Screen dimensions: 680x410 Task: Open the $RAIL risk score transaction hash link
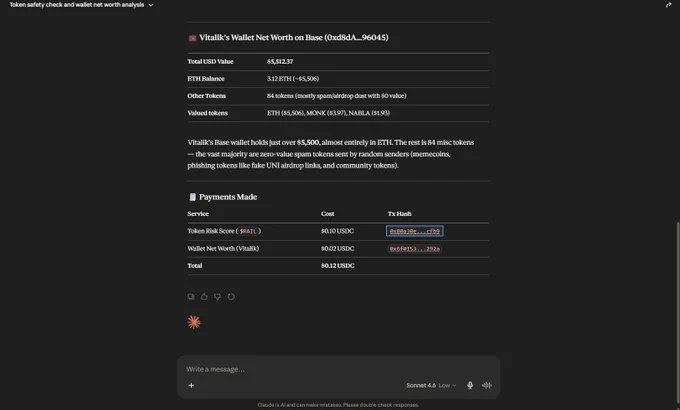[x=415, y=231]
